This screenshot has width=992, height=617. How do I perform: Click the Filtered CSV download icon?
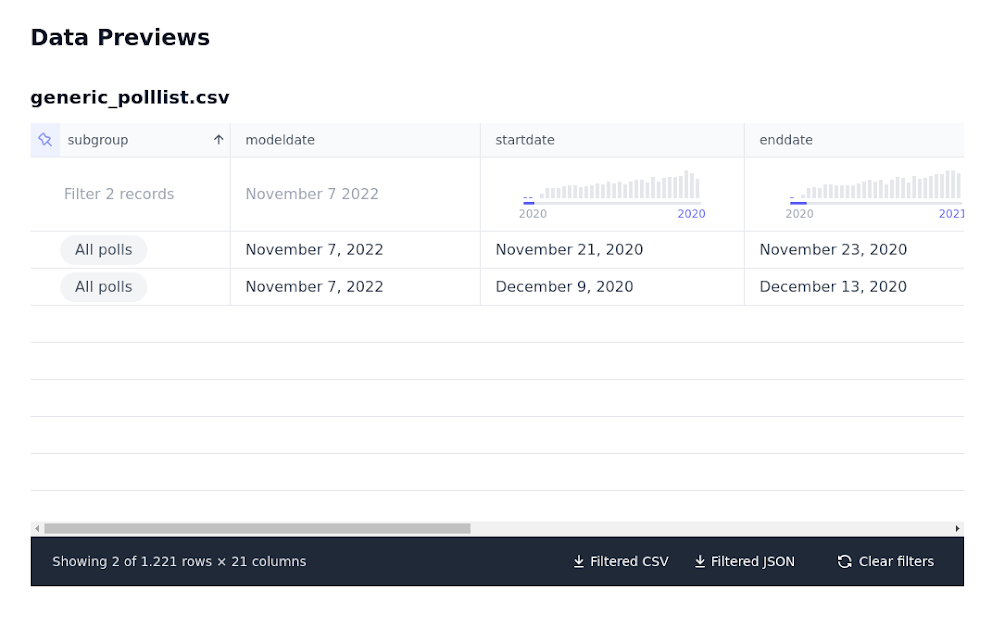578,561
